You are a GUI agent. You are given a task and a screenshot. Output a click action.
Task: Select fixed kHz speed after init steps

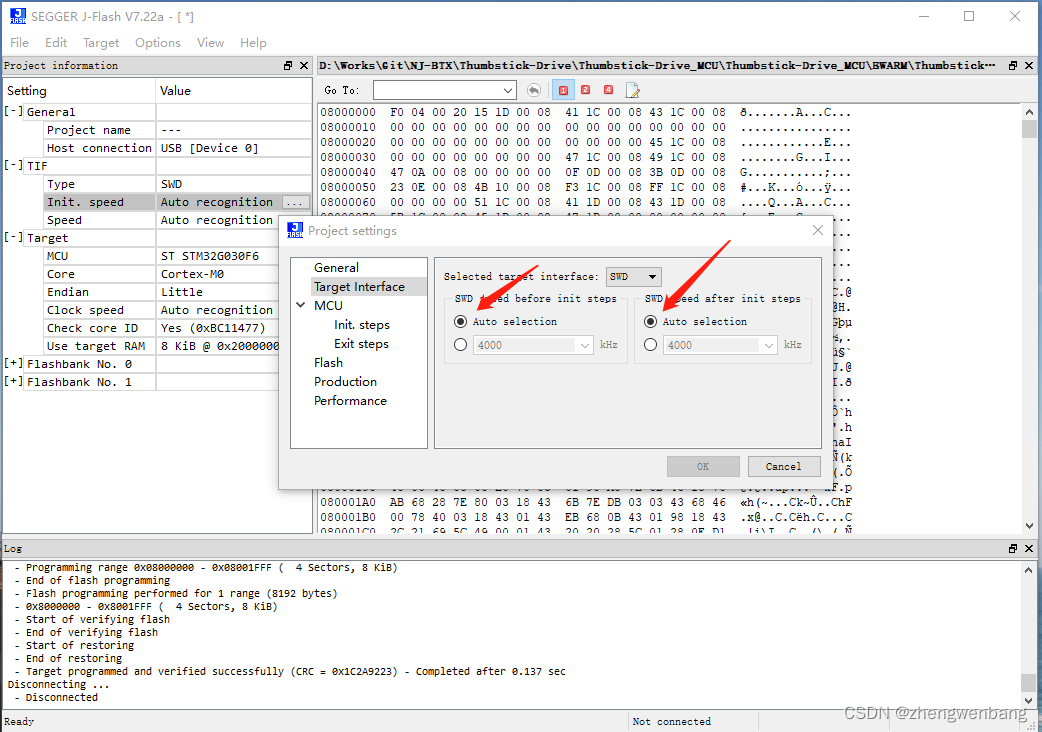point(651,345)
